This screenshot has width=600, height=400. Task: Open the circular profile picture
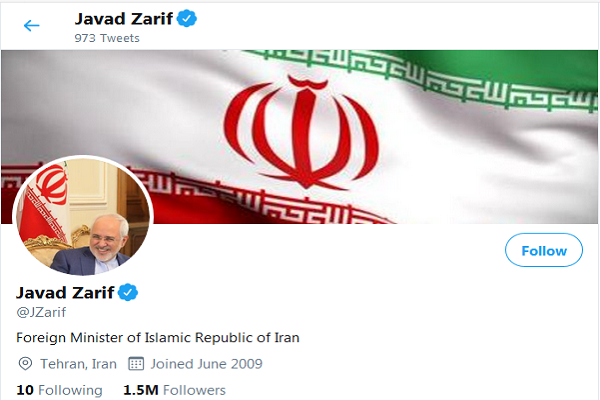click(83, 216)
